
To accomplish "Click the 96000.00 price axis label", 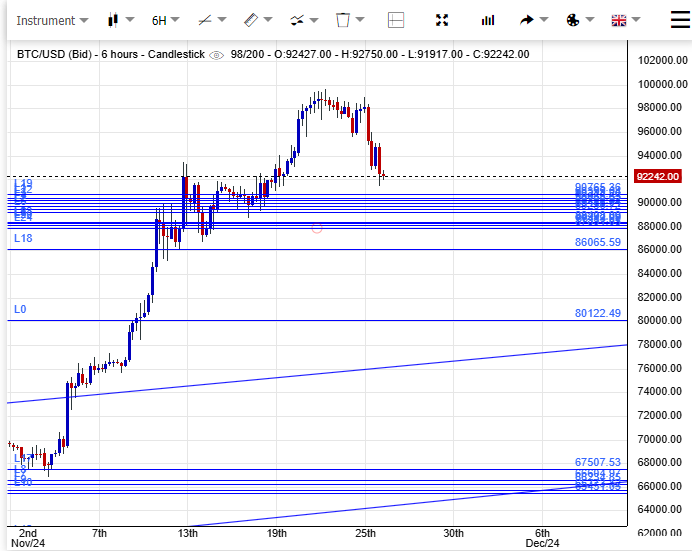I will click(x=660, y=131).
